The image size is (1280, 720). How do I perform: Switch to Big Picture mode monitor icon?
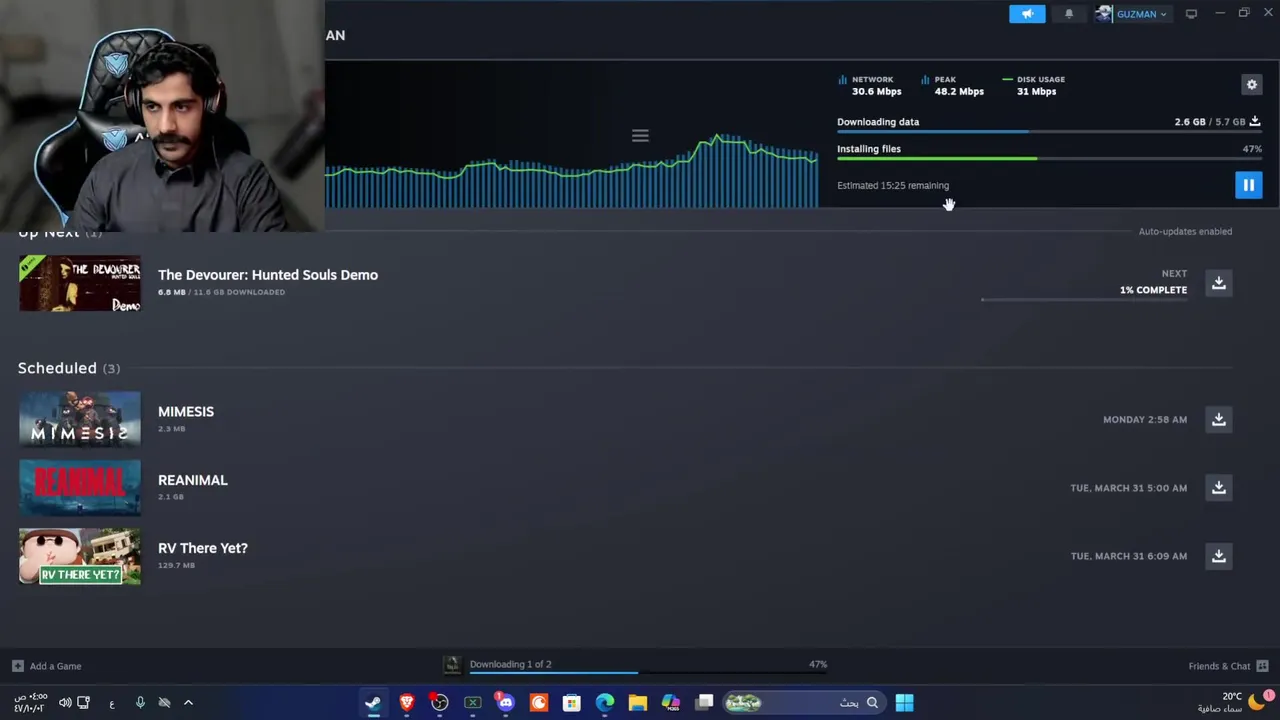[x=1191, y=14]
